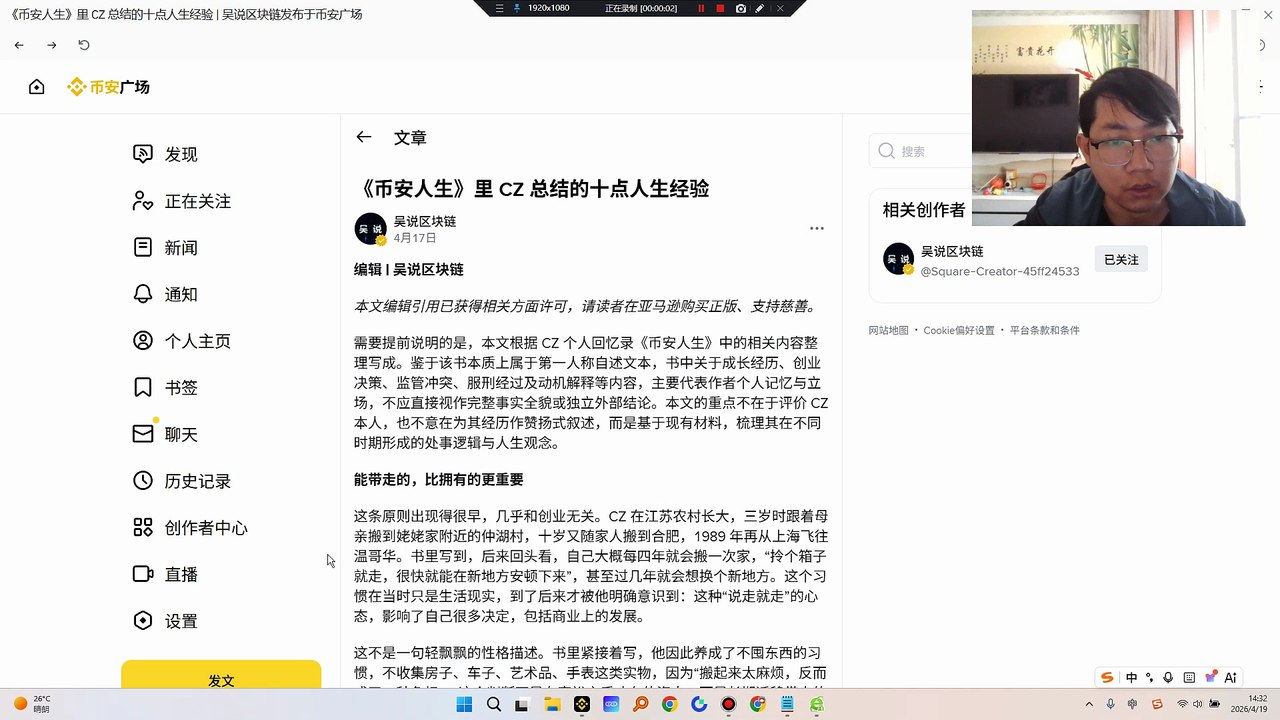Open 书签 in the sidebar

click(x=166, y=387)
